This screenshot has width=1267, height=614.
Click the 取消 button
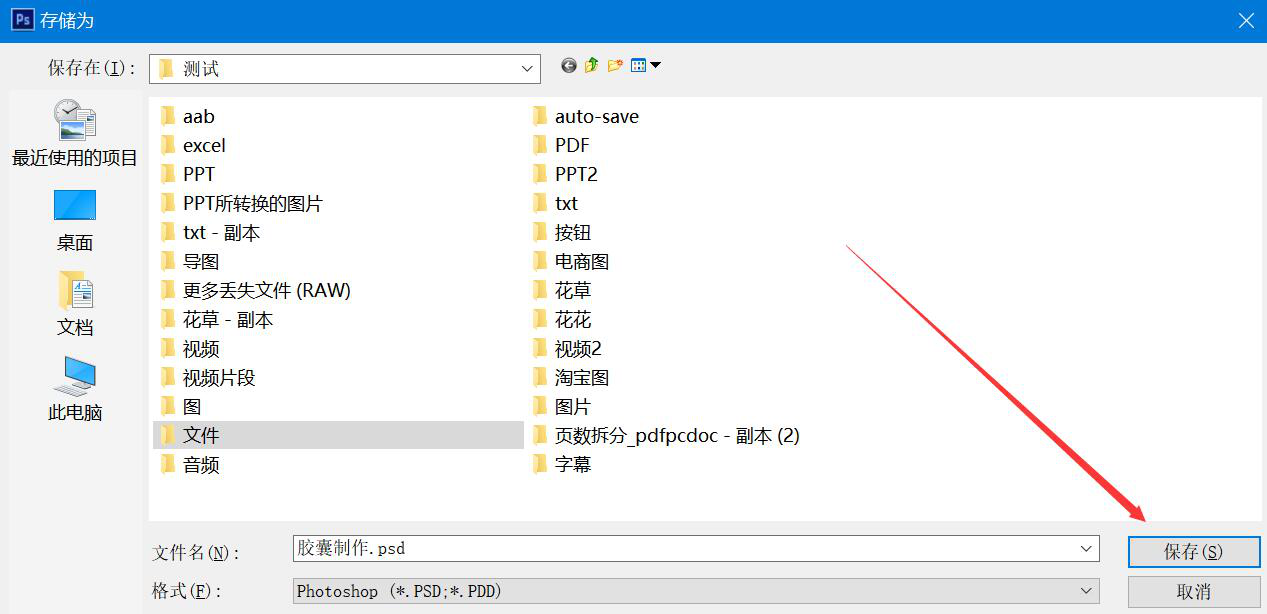(1193, 592)
